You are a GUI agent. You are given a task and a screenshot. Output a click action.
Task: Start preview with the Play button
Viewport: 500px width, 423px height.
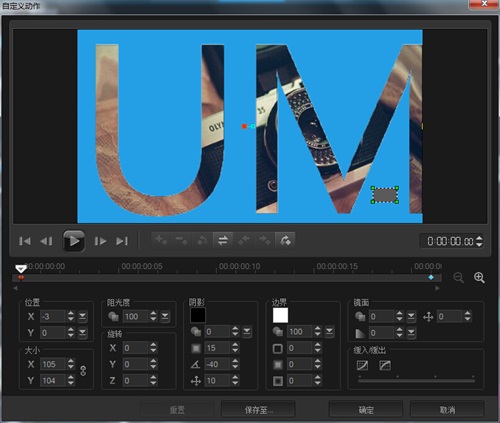coord(74,241)
